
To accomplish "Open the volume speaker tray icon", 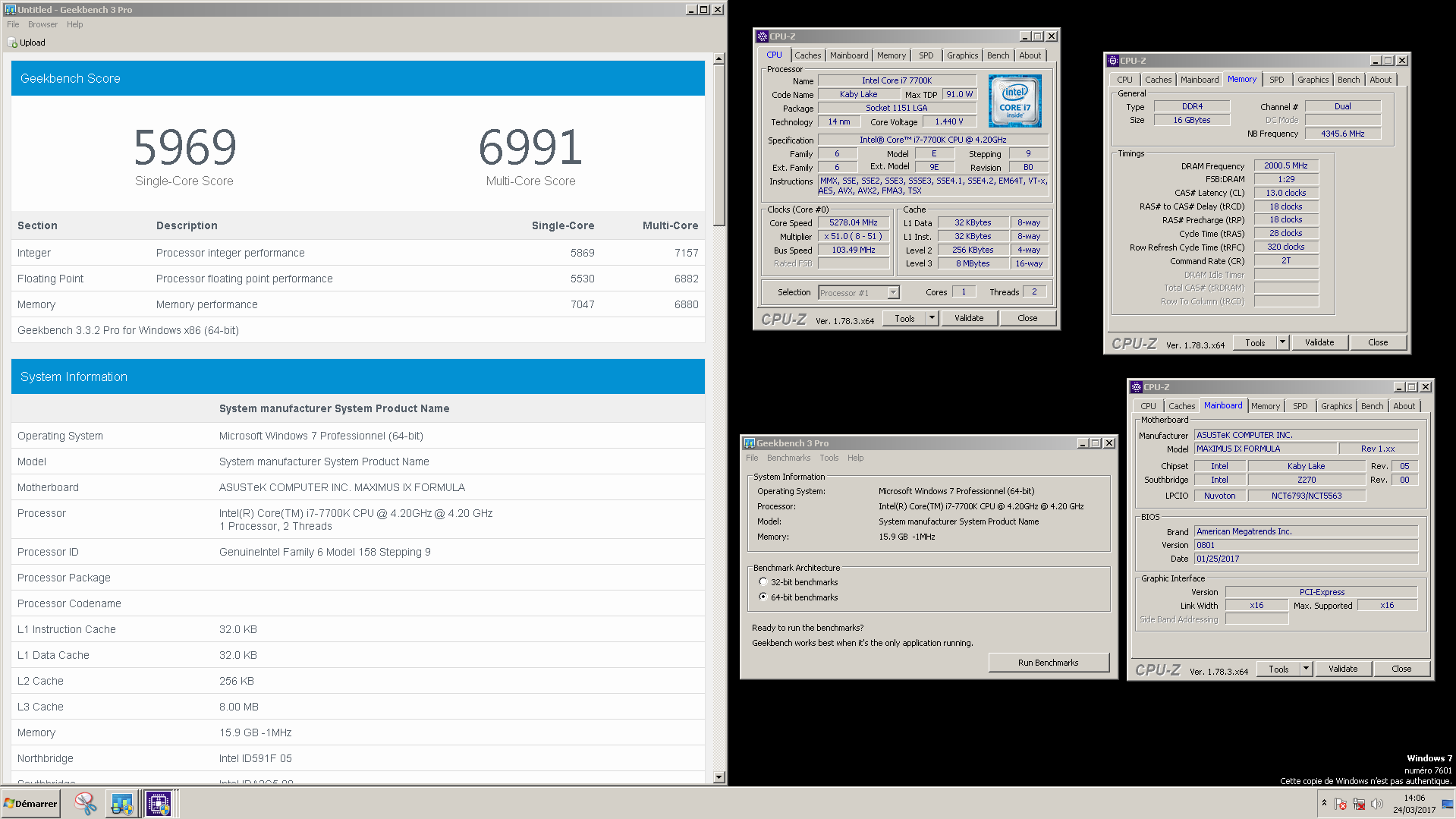I will tap(1377, 804).
